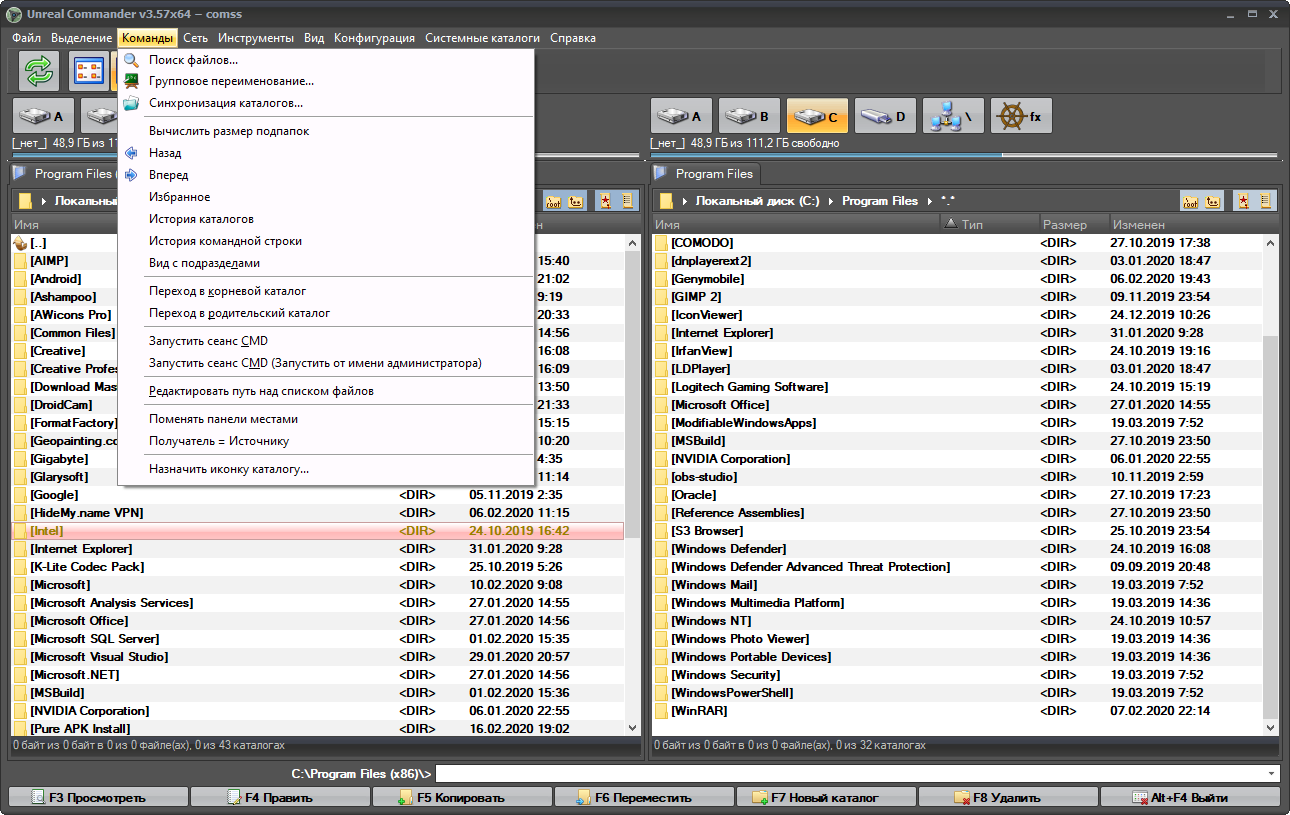Click the F3 Просмотреть button
This screenshot has height=815, width=1290.
99,798
